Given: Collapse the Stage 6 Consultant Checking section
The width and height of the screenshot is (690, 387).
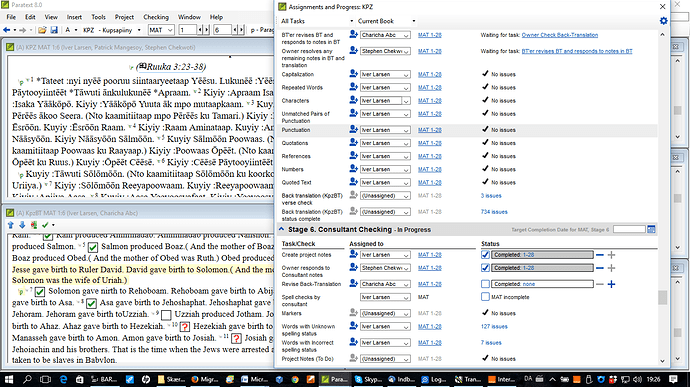Looking at the screenshot, I should (x=282, y=229).
